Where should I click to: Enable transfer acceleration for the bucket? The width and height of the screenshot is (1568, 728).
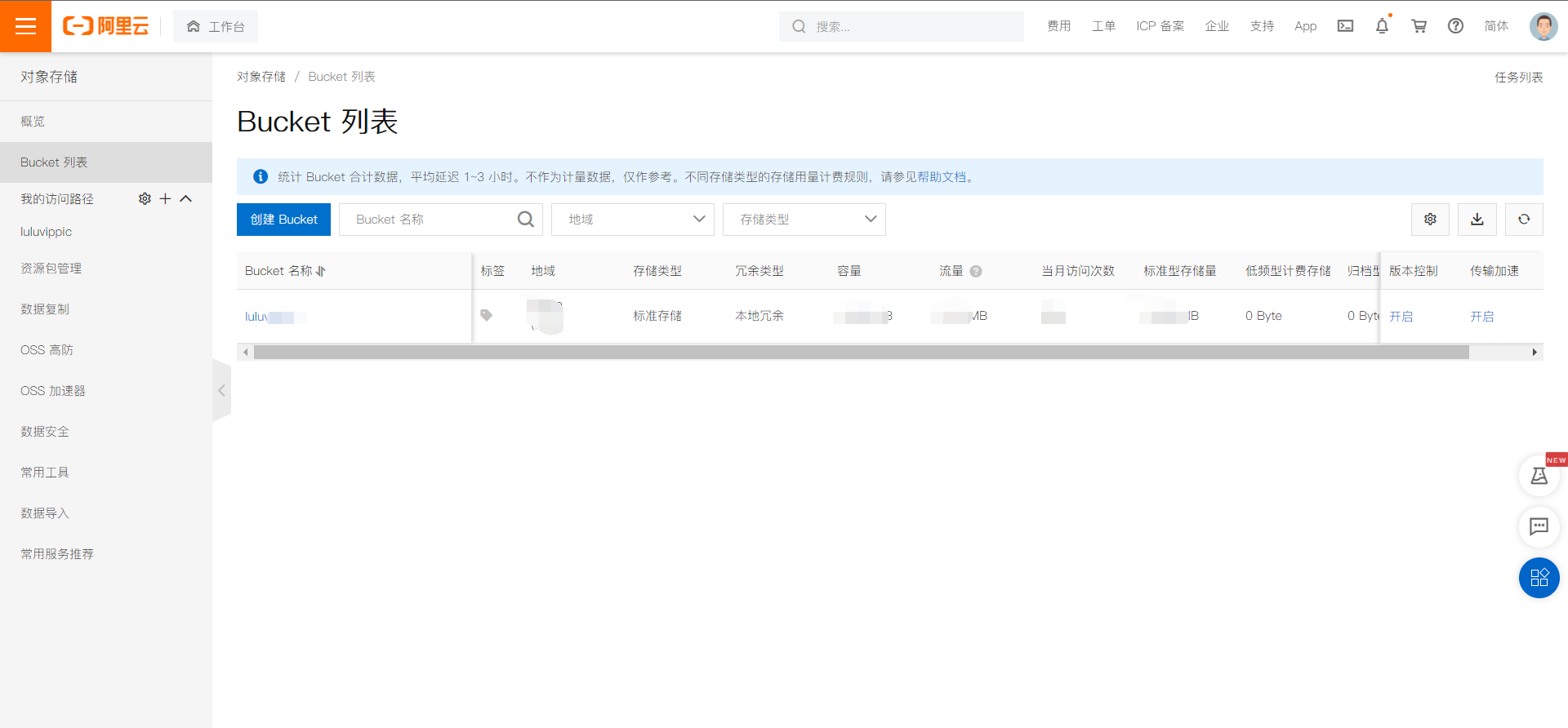point(1481,317)
